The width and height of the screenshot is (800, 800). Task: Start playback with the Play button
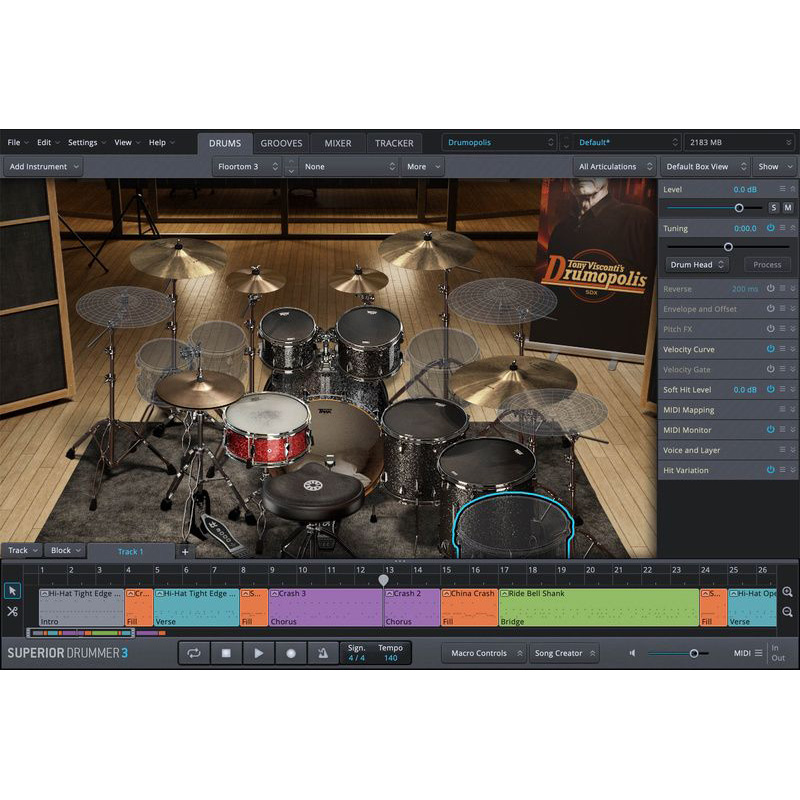pyautogui.click(x=259, y=653)
